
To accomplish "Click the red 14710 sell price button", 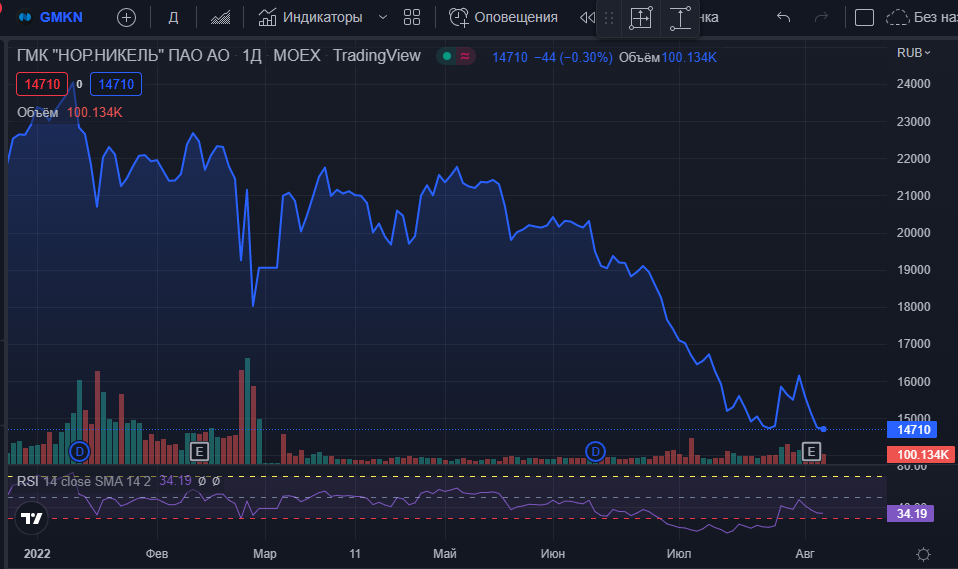I will click(x=42, y=84).
